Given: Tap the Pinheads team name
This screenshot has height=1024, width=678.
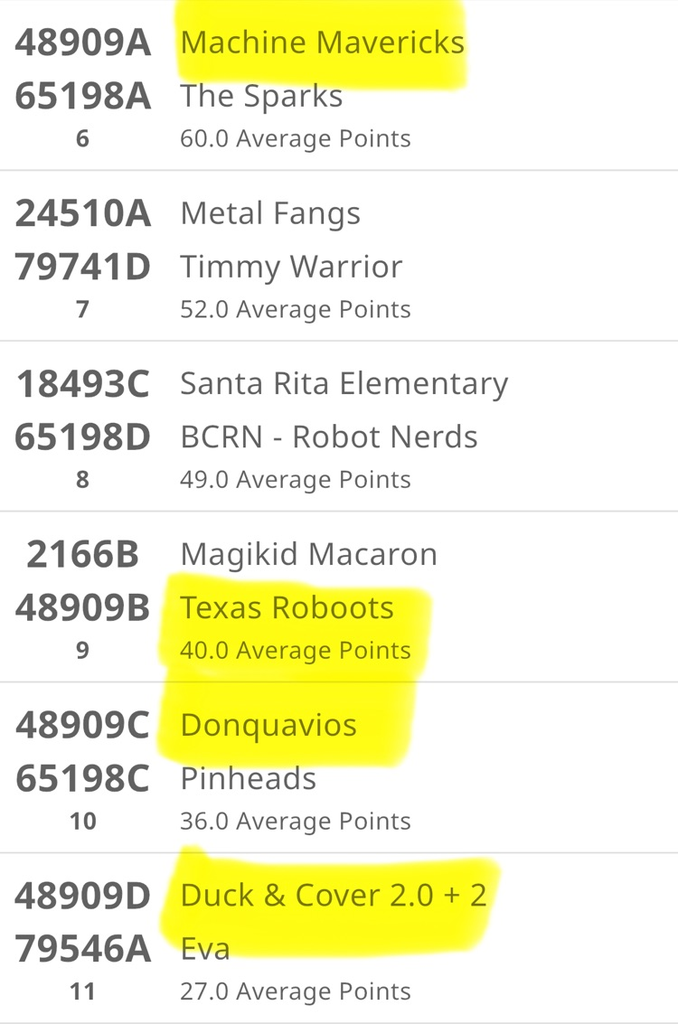Looking at the screenshot, I should 248,779.
